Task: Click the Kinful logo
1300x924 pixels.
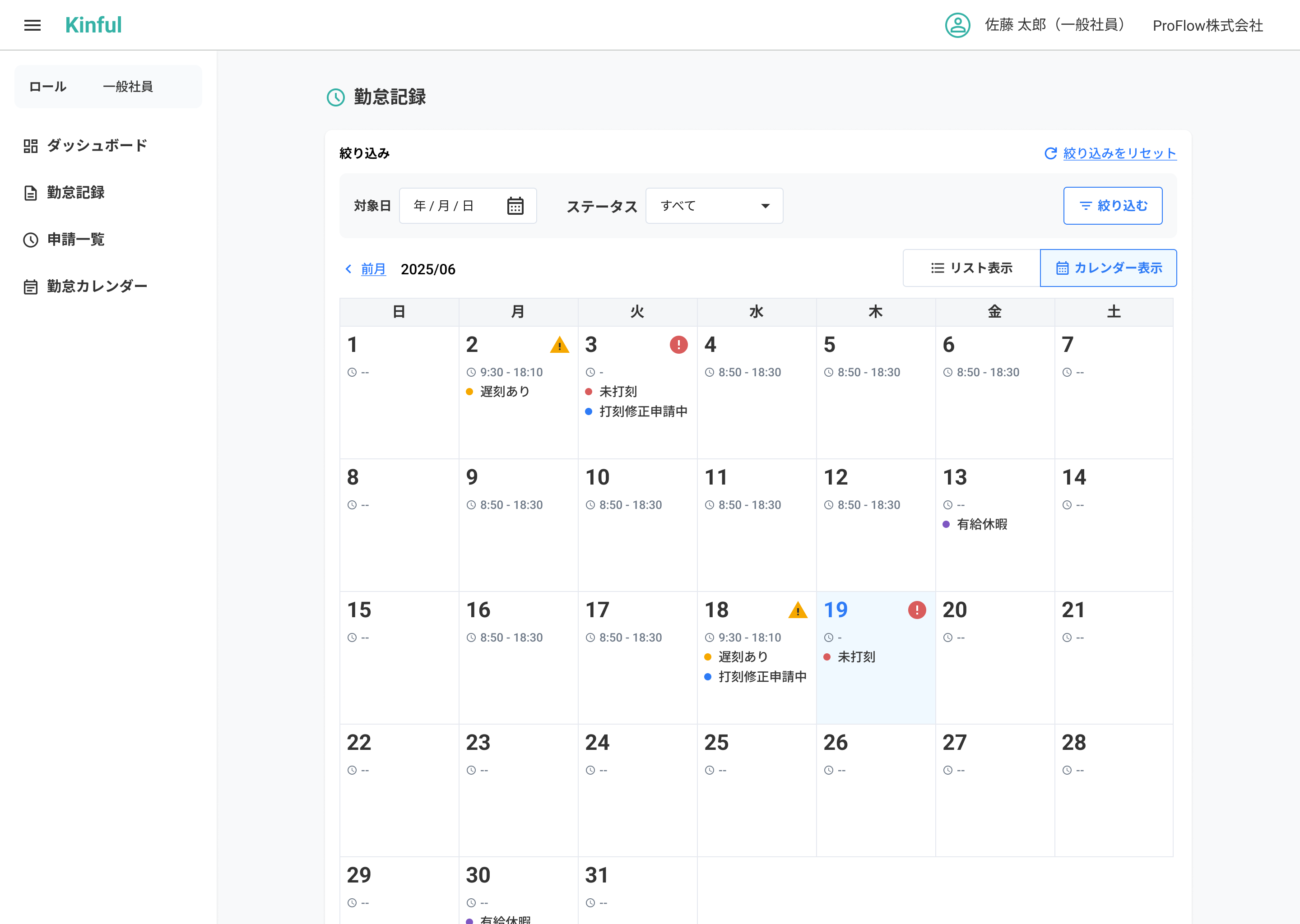Action: [93, 25]
